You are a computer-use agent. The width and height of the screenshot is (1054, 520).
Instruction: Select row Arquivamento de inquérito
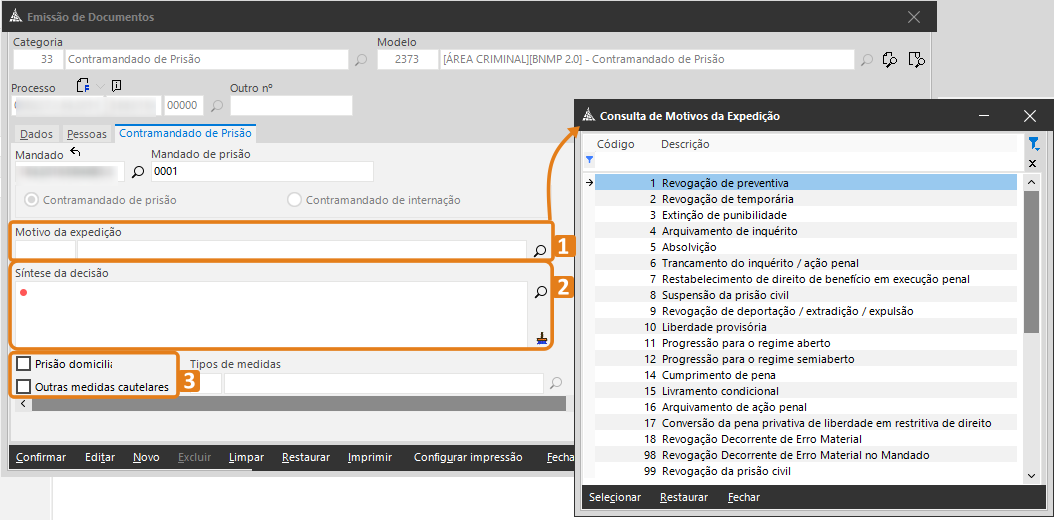805,231
